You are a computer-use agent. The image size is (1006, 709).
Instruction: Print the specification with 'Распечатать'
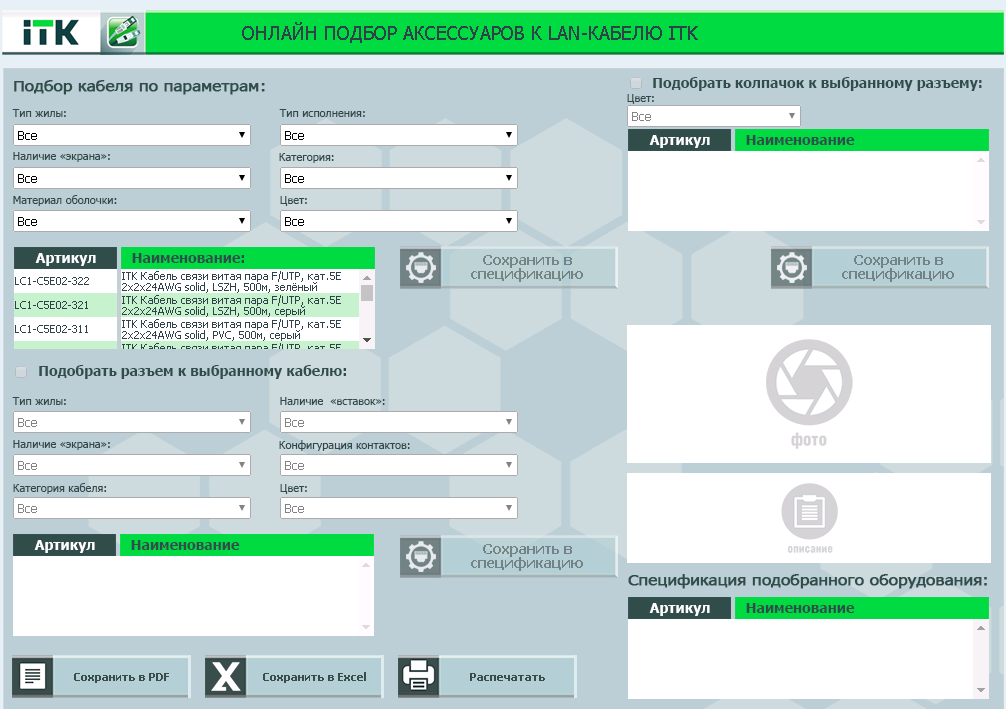(487, 677)
